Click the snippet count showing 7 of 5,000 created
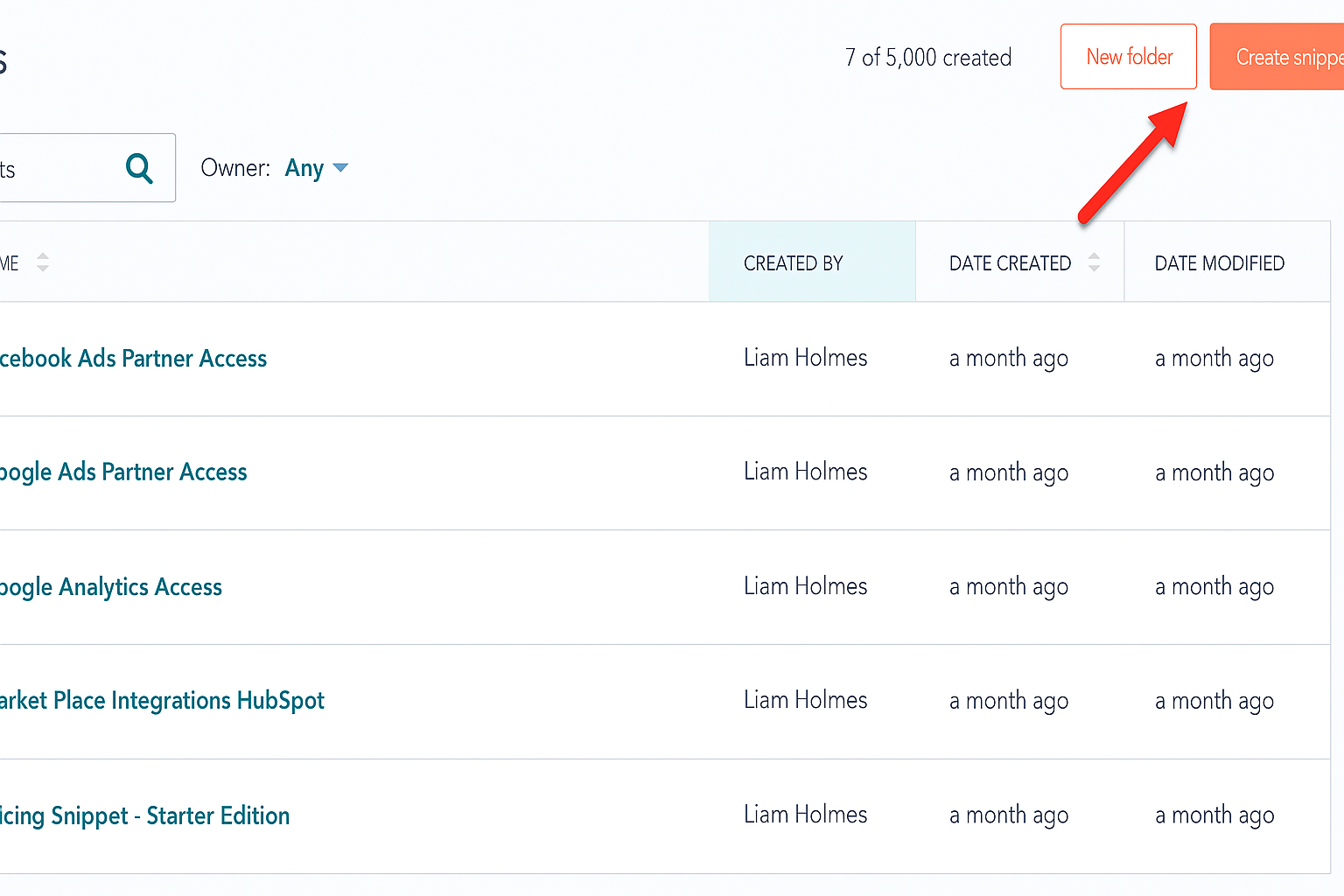This screenshot has height=896, width=1344. pyautogui.click(x=927, y=57)
